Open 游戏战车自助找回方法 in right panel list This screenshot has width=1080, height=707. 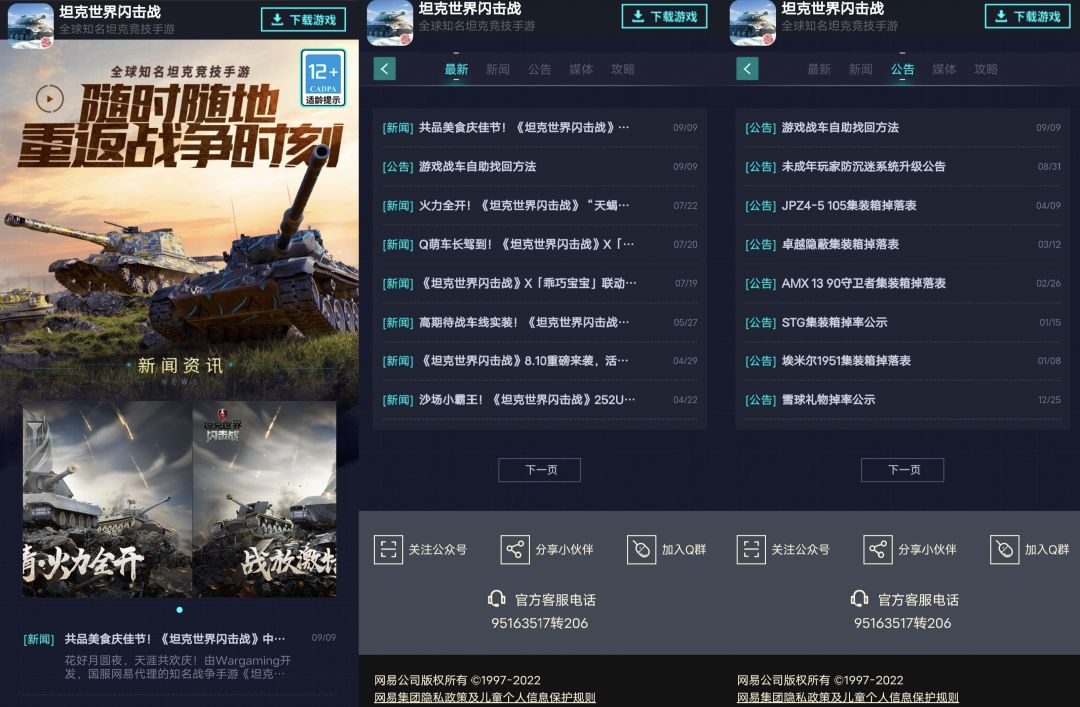pyautogui.click(x=903, y=127)
